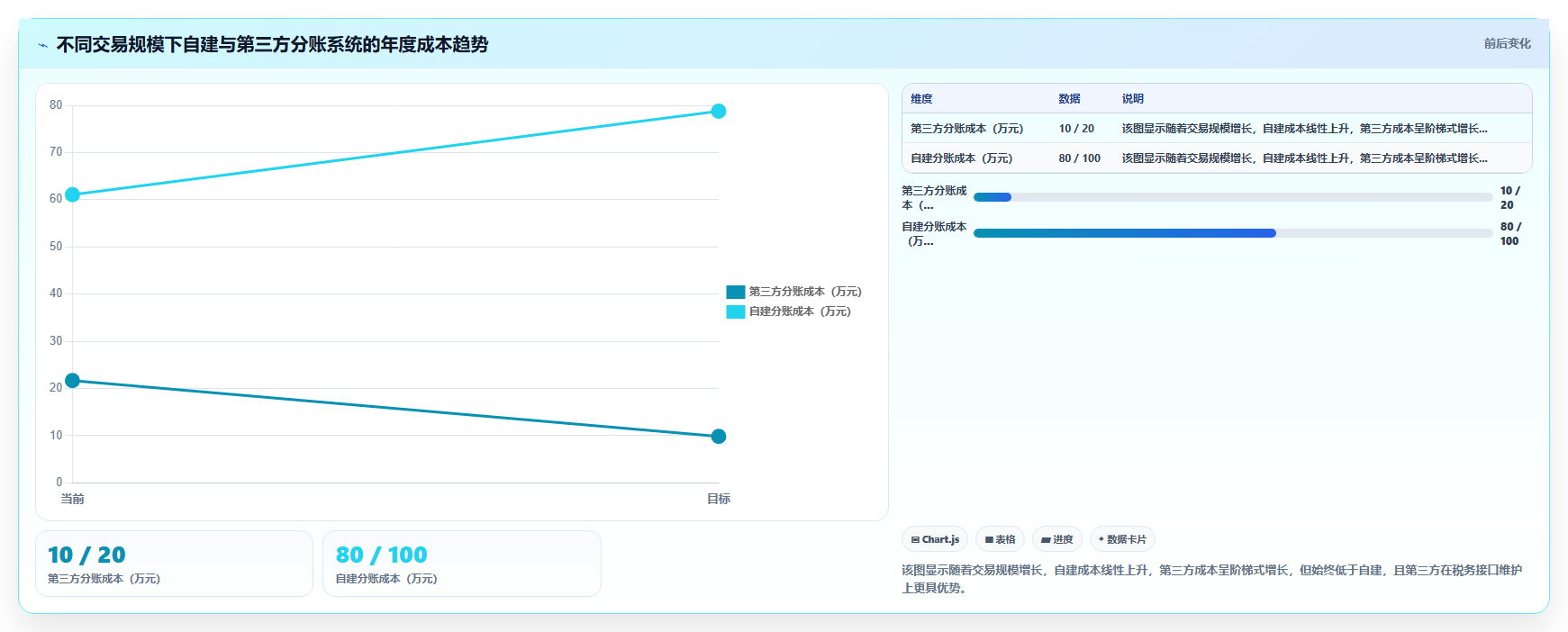The width and height of the screenshot is (1568, 632).
Task: Click the 第三方分账成本（万元） legend label text
Action: pyautogui.click(x=805, y=292)
